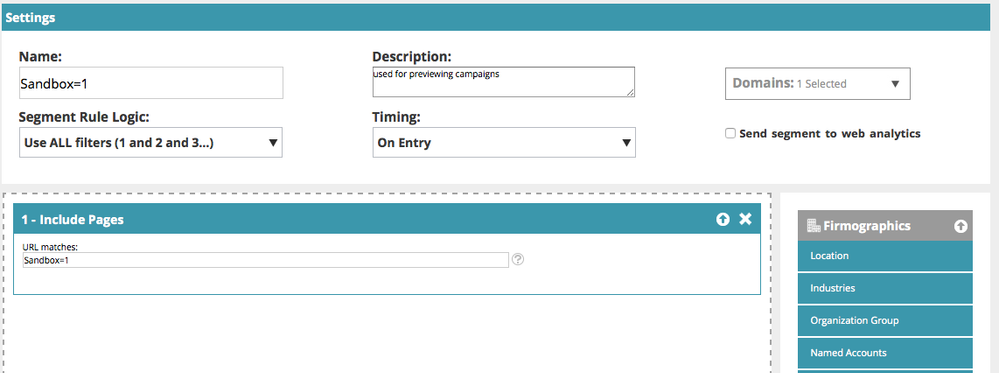The image size is (999, 373).
Task: Choose the Organization Group filter
Action: click(x=886, y=321)
